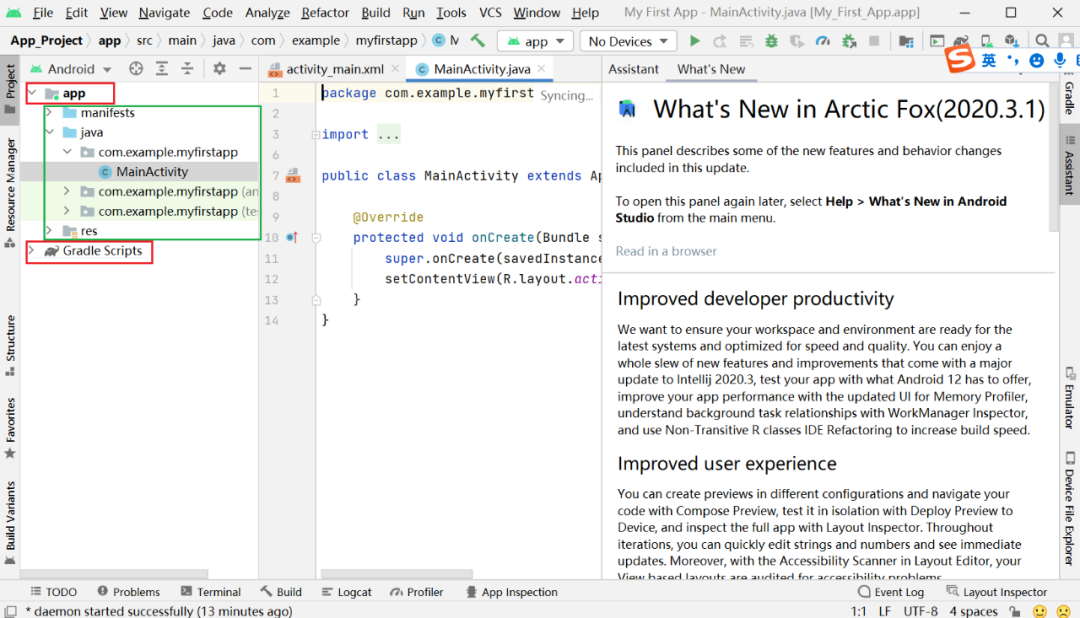Switch to activity_main.xml editor tab
1080x618 pixels.
point(334,69)
